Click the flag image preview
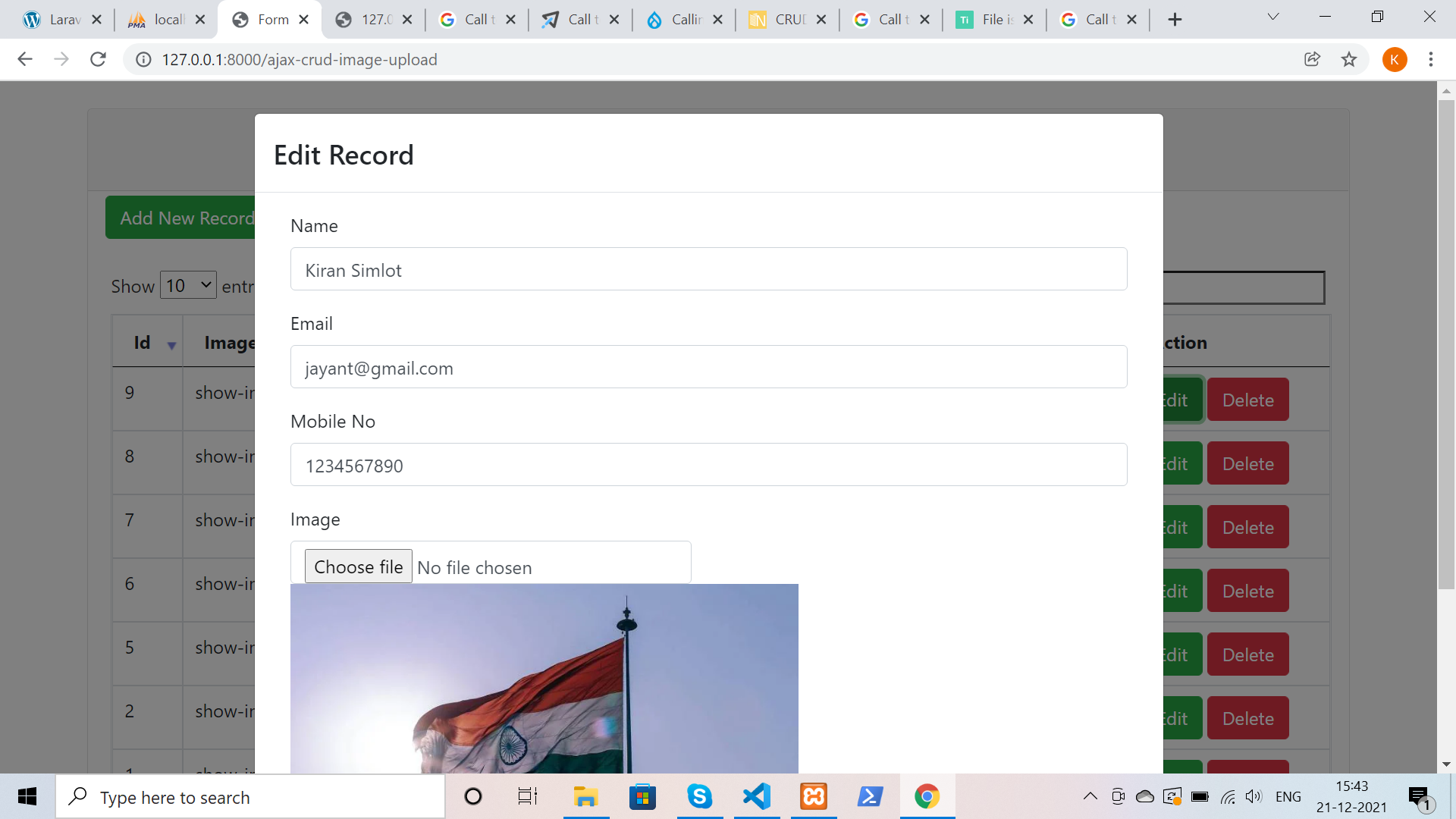This screenshot has width=1456, height=819. click(x=544, y=679)
